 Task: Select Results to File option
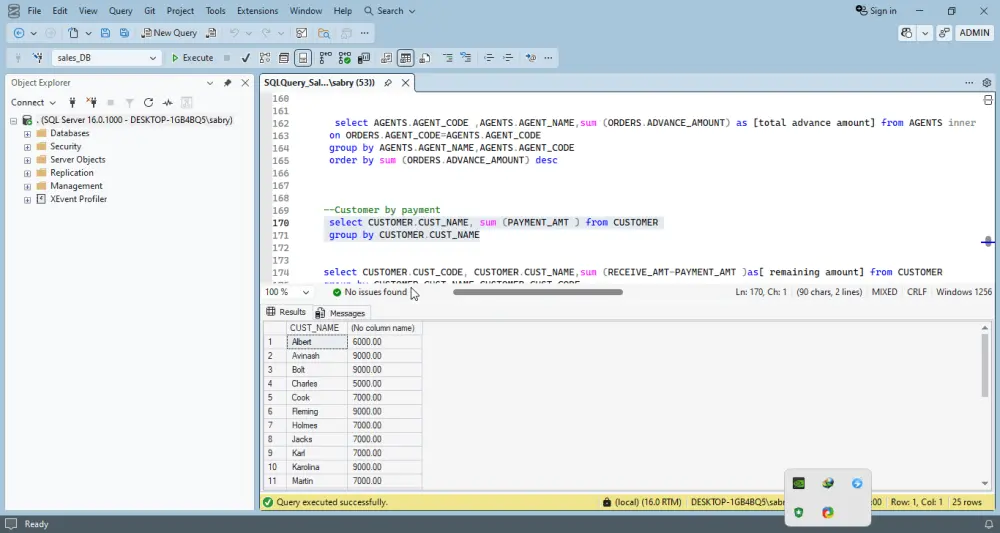[x=425, y=58]
